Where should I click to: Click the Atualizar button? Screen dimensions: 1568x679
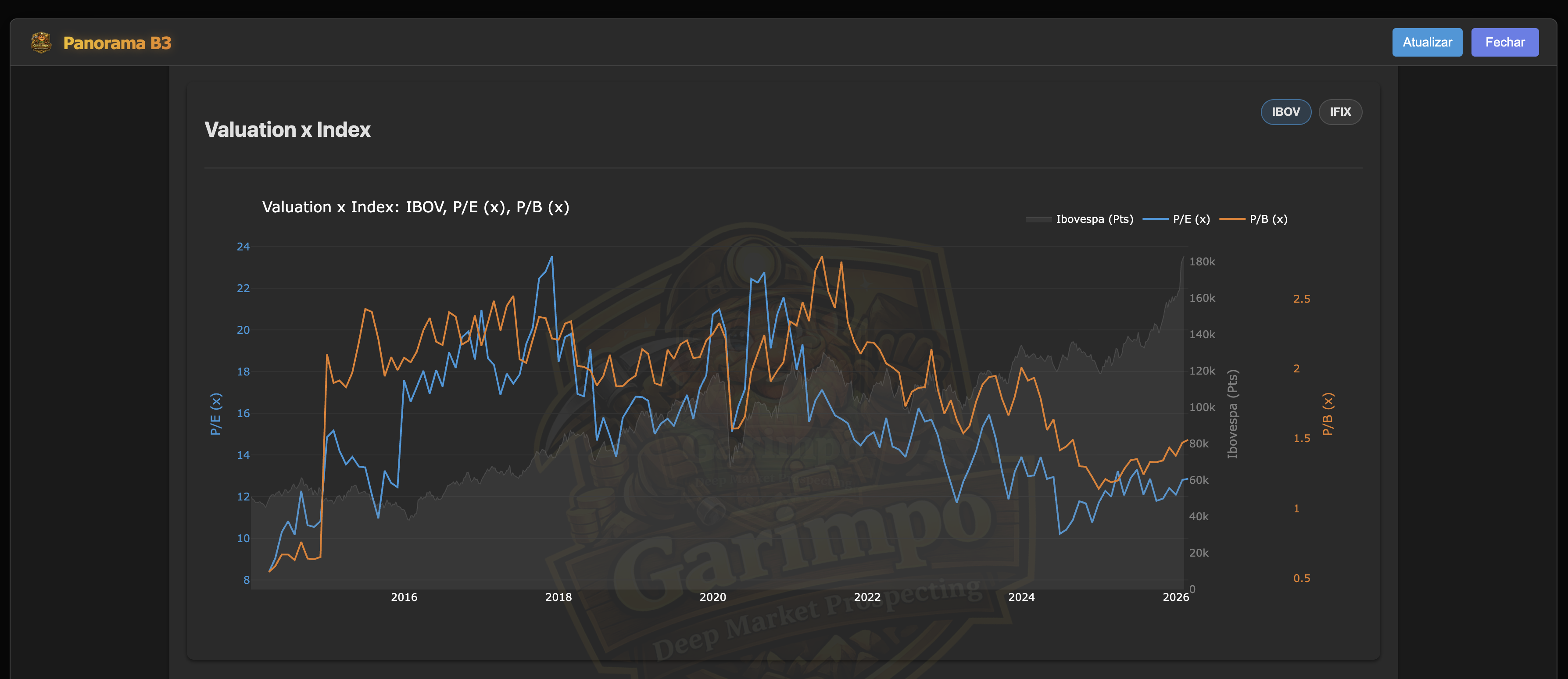[1427, 43]
